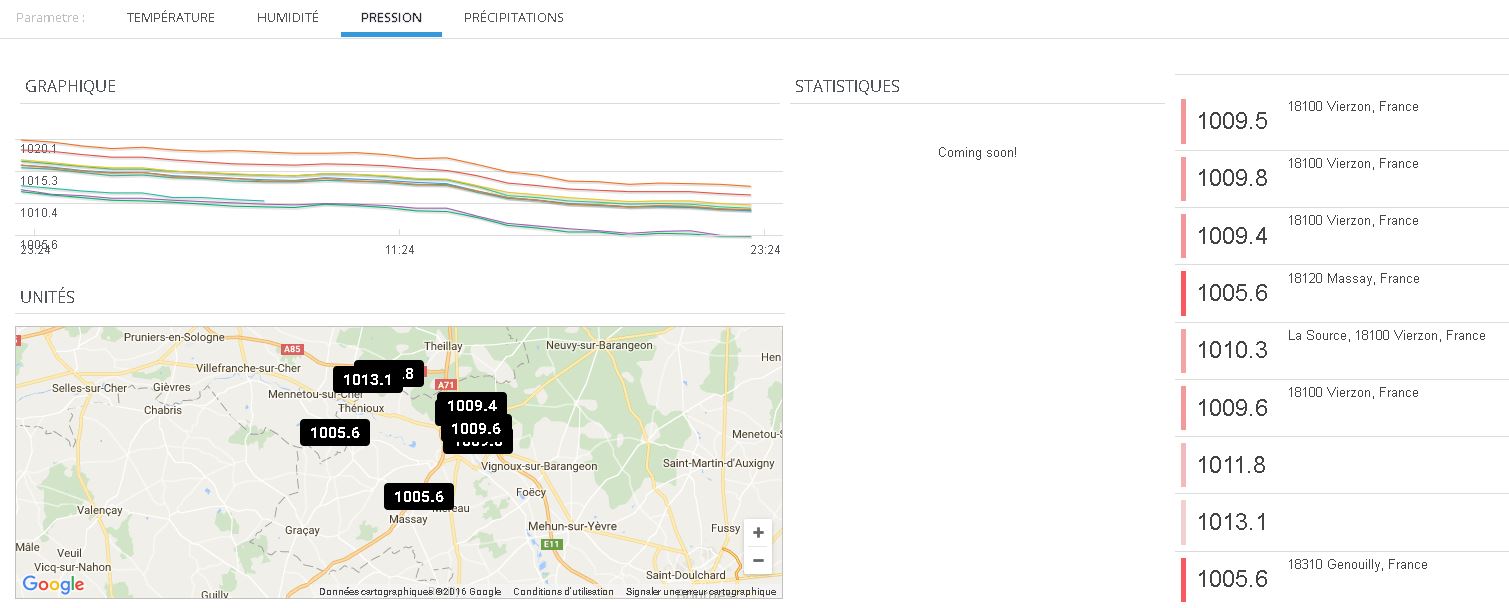Screen dimensions: 1509x608
Task: Click Signaler une erreur cartographique link
Action: (x=701, y=592)
